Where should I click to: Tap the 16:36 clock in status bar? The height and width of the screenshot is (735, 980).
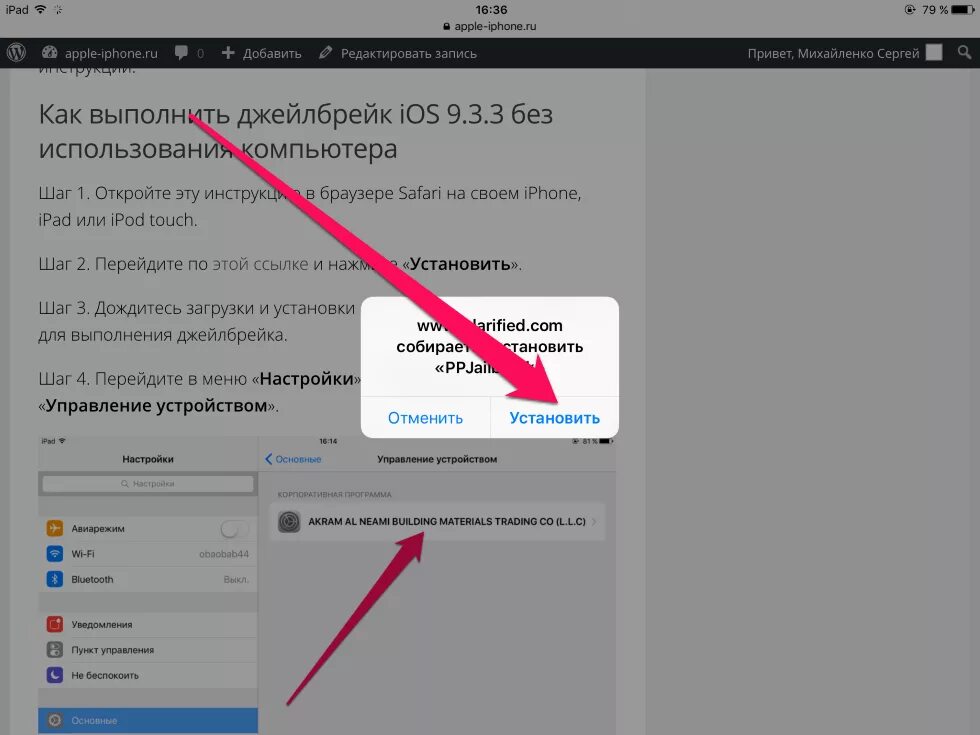[491, 9]
